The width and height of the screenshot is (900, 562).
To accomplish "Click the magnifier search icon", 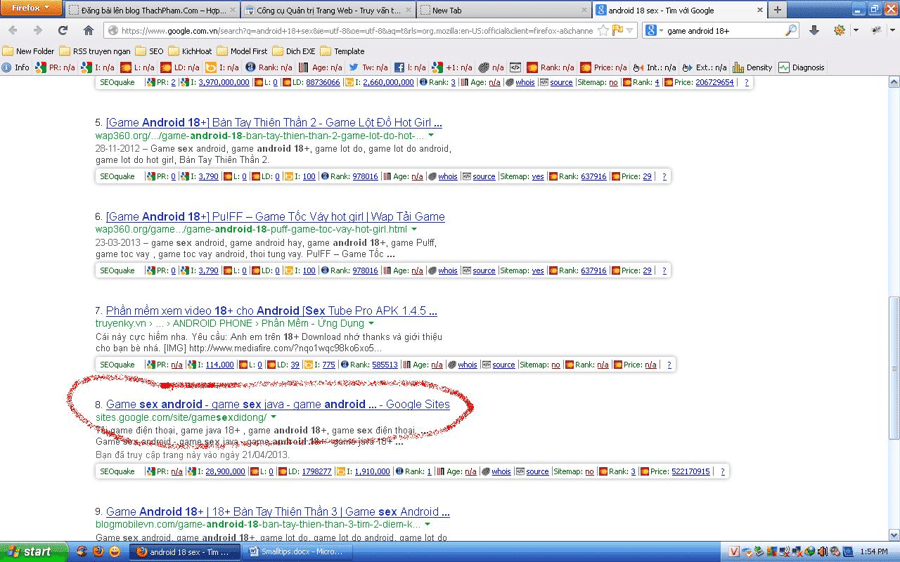I will tap(791, 31).
